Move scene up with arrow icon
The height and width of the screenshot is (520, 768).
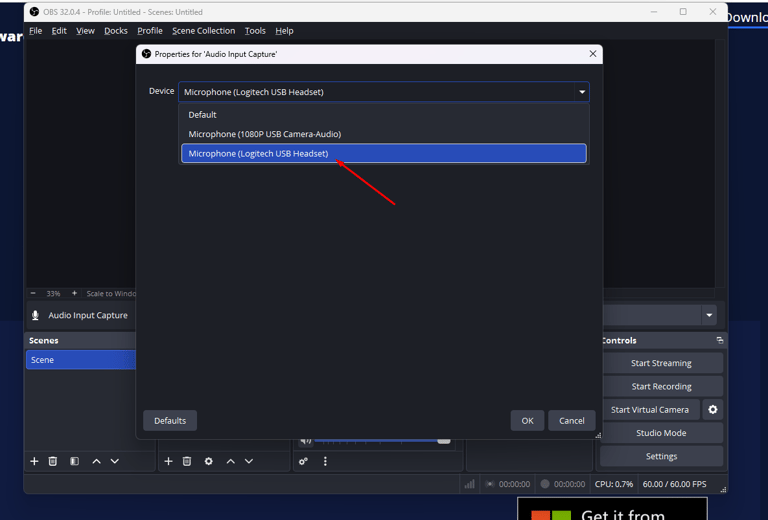click(x=96, y=461)
